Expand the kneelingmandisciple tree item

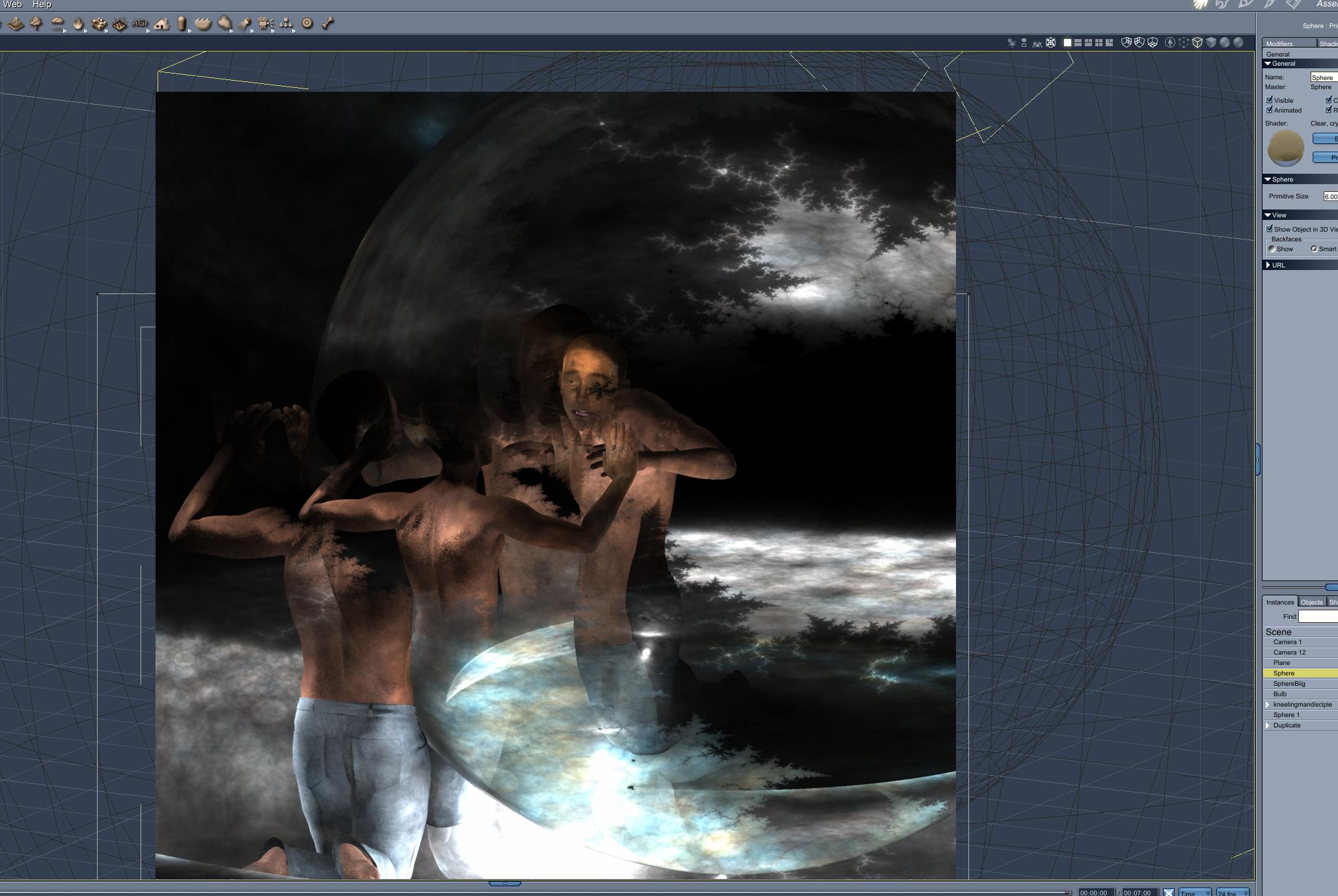[x=1268, y=705]
